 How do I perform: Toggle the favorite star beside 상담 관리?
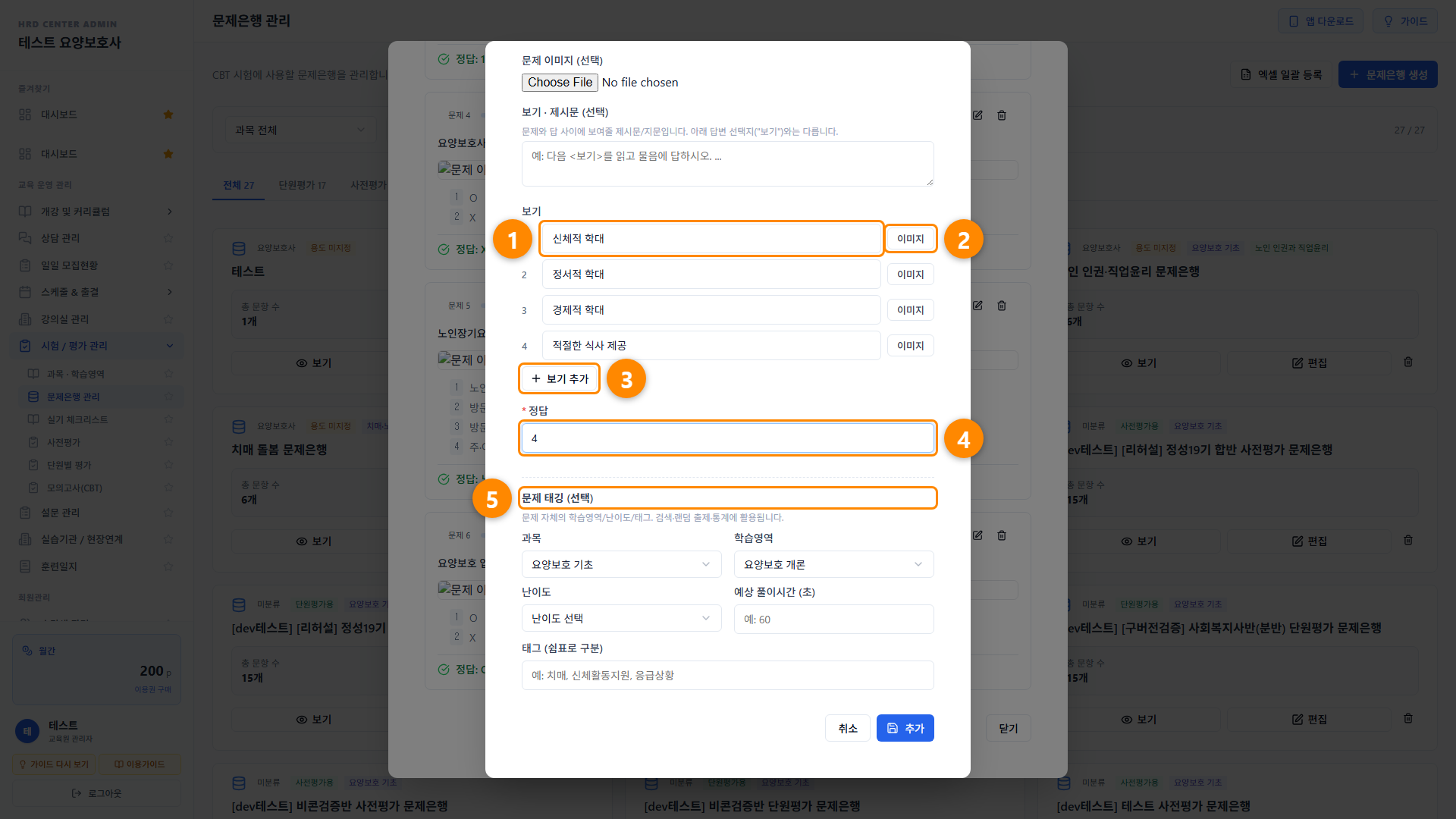tap(168, 238)
